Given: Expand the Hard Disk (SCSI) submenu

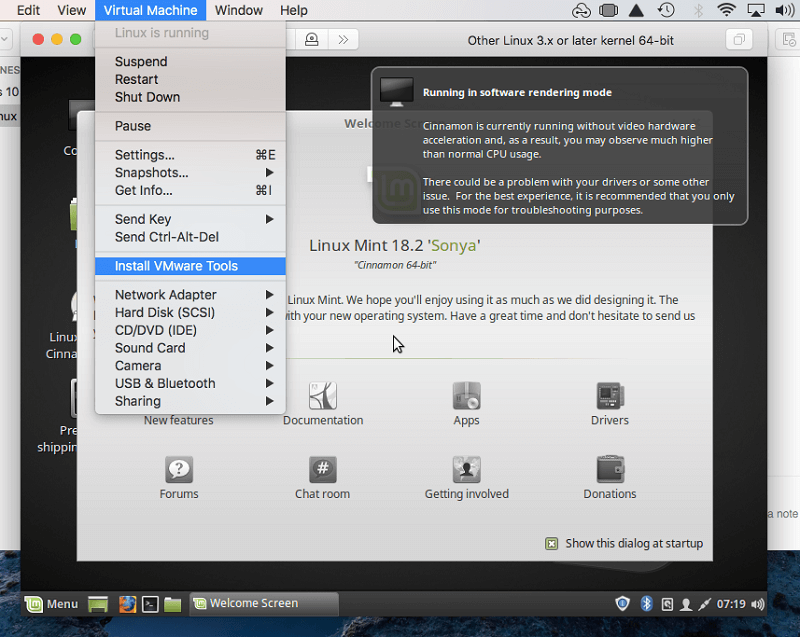Looking at the screenshot, I should click(x=190, y=313).
